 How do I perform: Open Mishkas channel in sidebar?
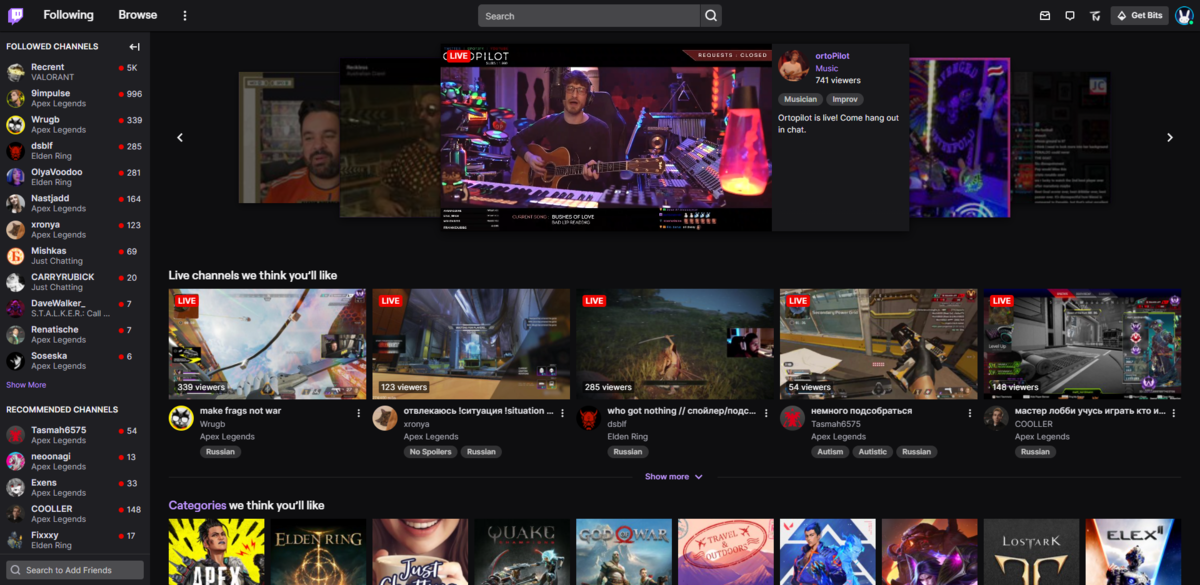[x=75, y=256]
